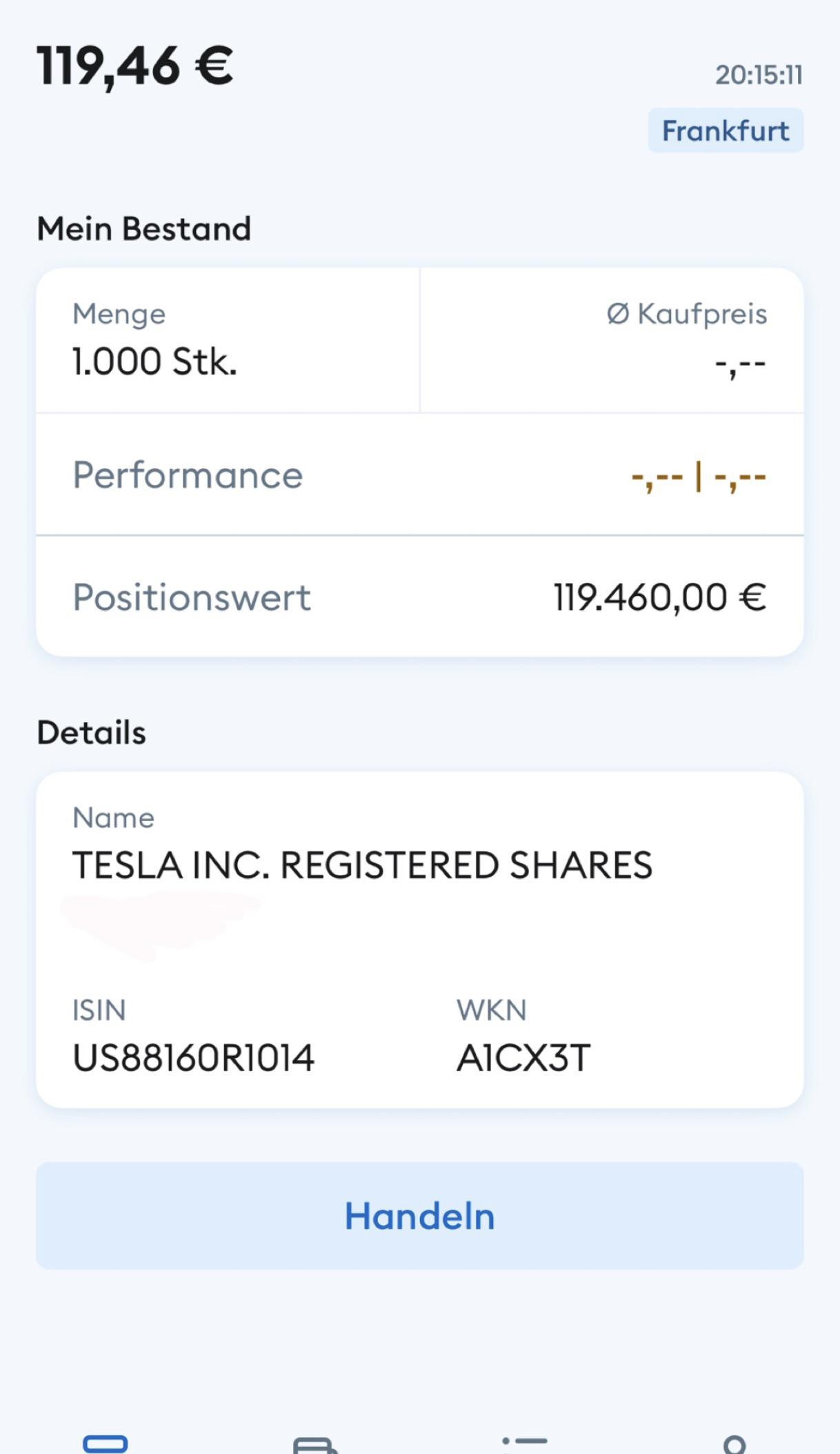840x1454 pixels.
Task: Tap the Positionswert amount 119.460,00 €
Action: (x=659, y=597)
